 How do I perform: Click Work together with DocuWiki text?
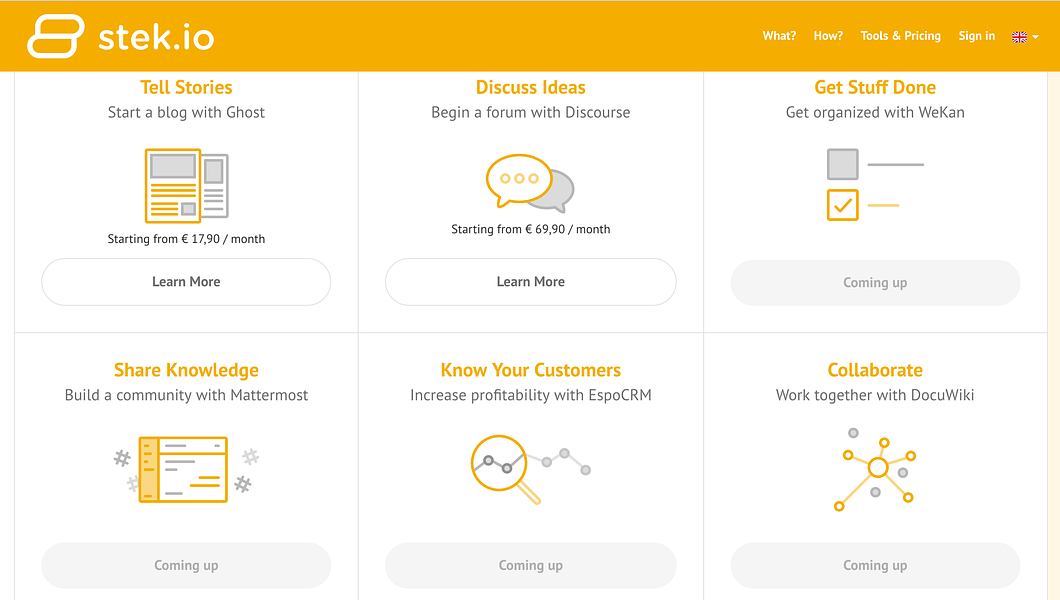(875, 395)
